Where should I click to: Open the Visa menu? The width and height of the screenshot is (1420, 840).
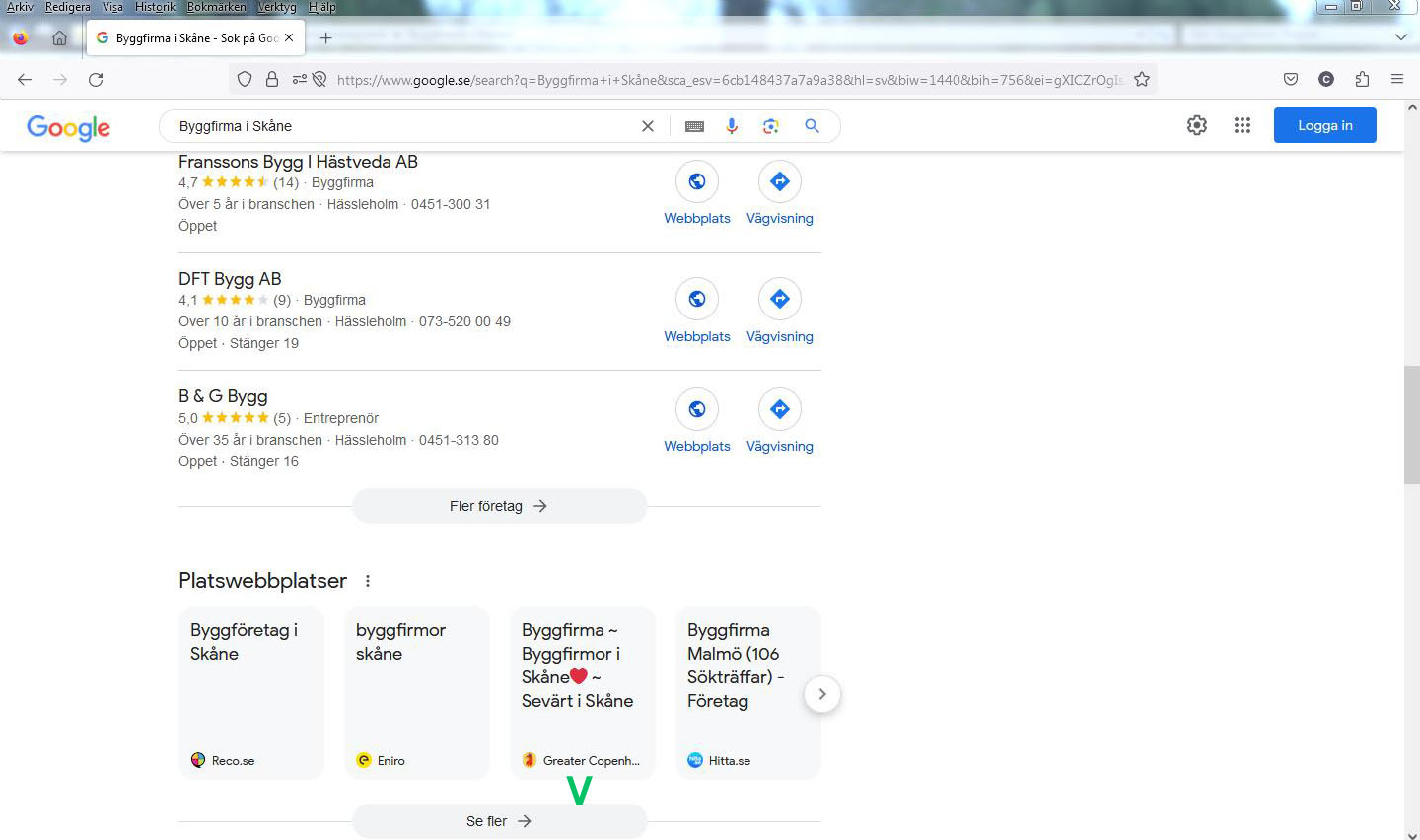[113, 7]
